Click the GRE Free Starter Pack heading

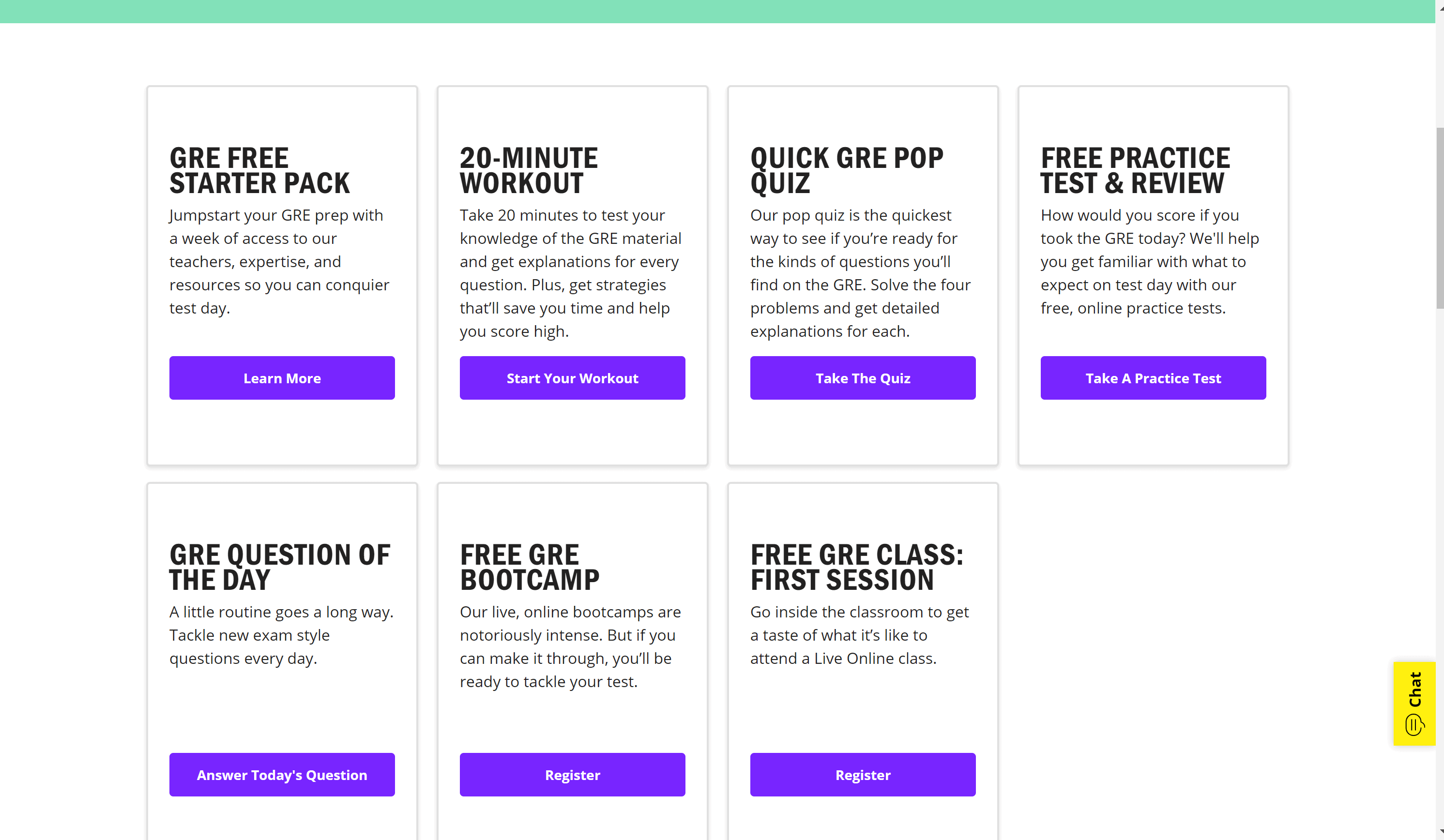pyautogui.click(x=259, y=171)
